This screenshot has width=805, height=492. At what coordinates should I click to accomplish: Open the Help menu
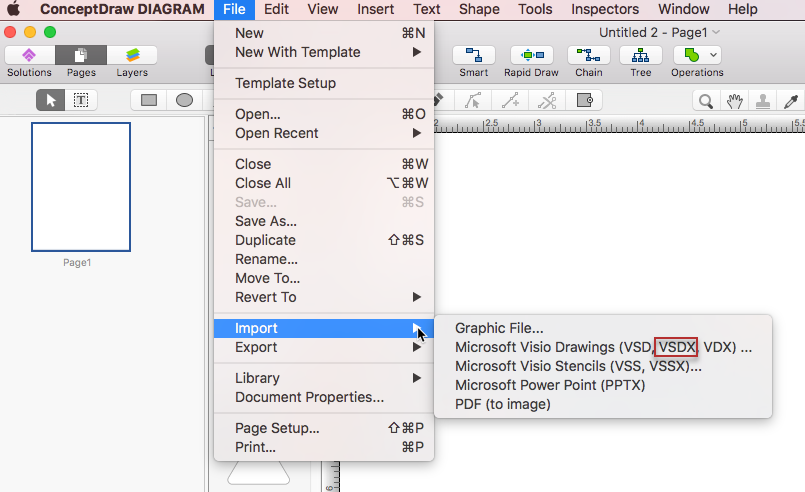(x=743, y=9)
